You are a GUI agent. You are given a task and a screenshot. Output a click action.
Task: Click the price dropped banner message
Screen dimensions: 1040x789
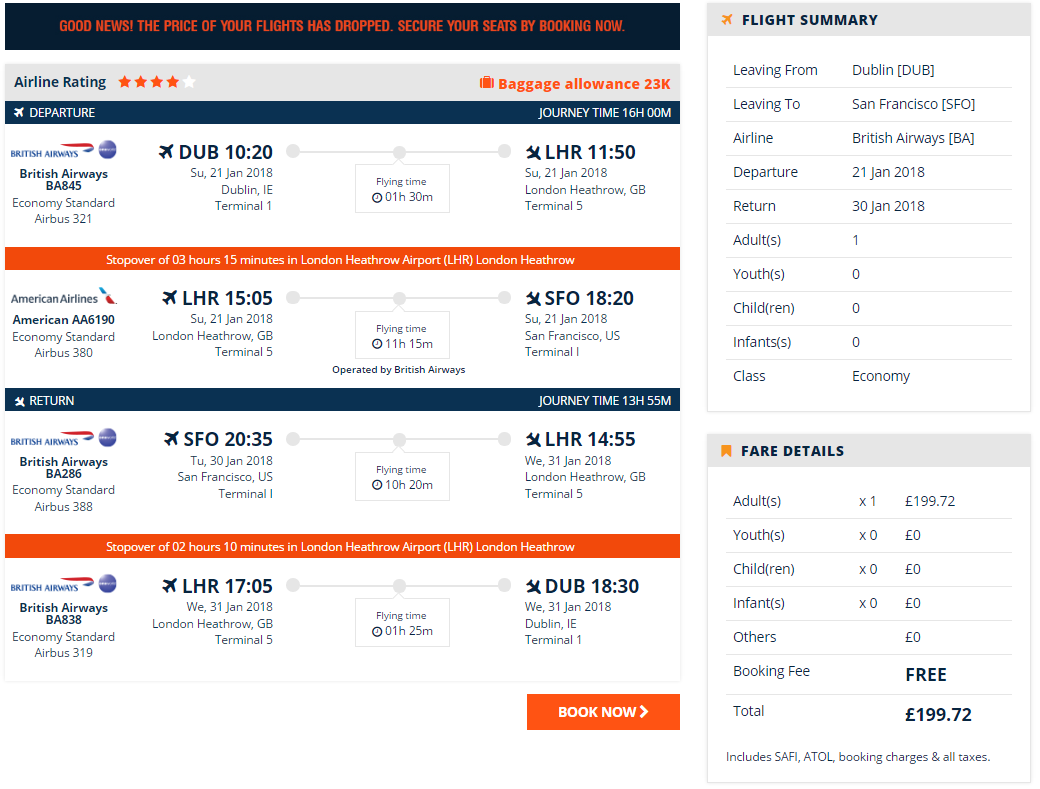(x=342, y=26)
